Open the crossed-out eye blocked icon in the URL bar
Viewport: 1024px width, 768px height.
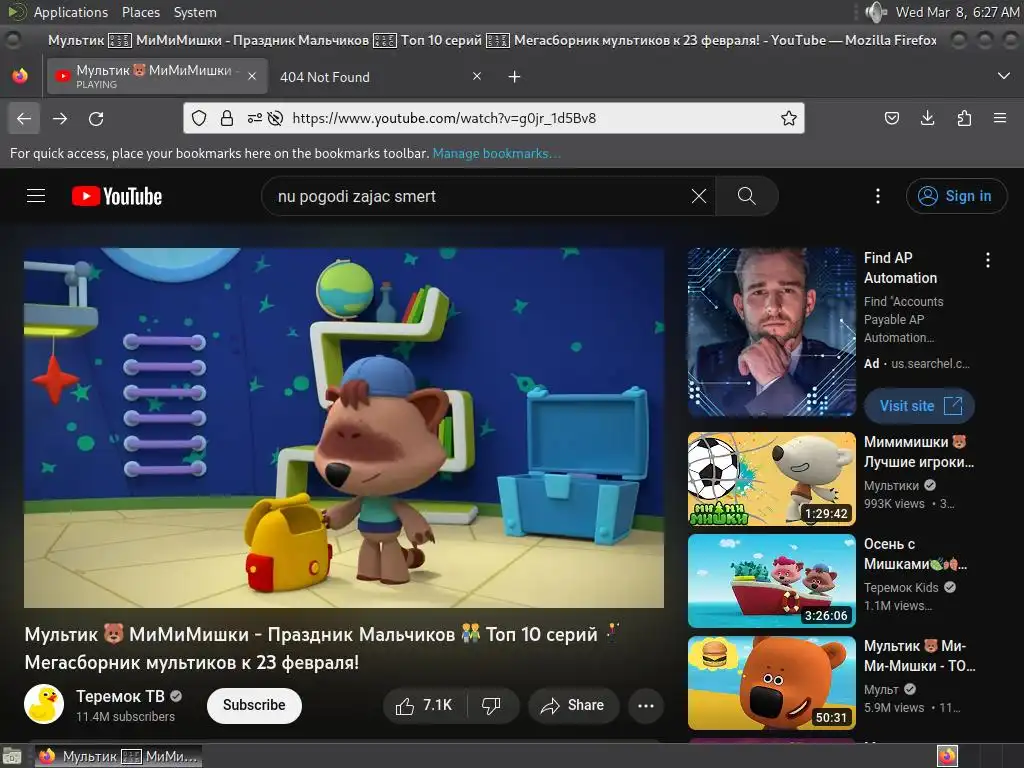click(x=276, y=118)
